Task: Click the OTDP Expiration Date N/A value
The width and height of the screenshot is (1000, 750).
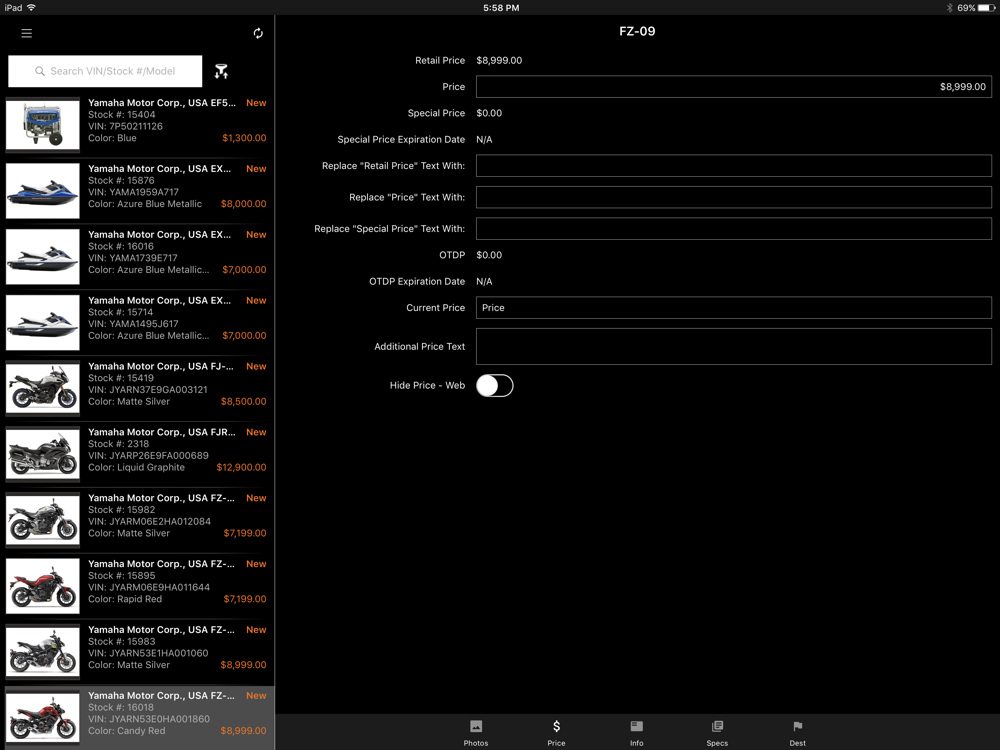Action: point(484,281)
